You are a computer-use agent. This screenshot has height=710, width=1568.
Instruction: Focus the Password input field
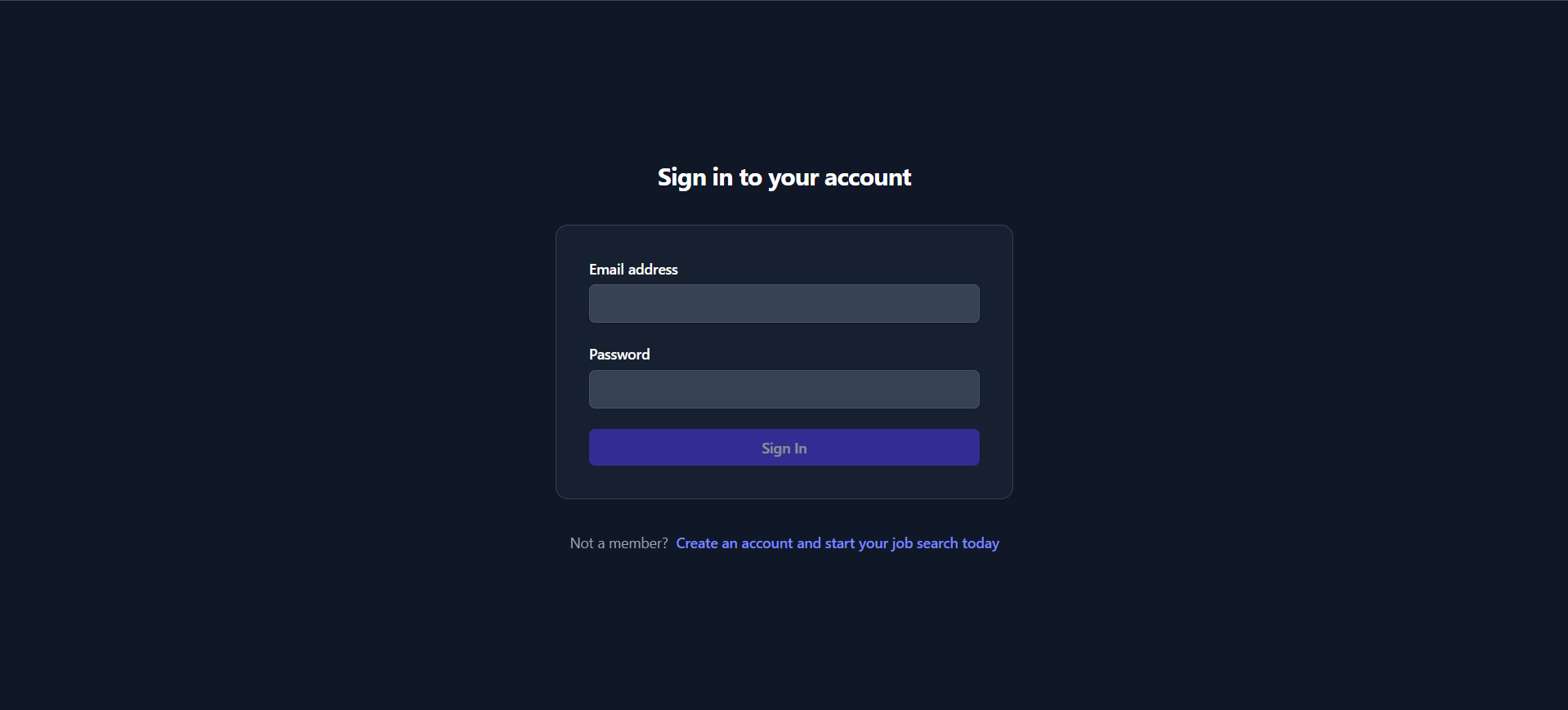784,389
